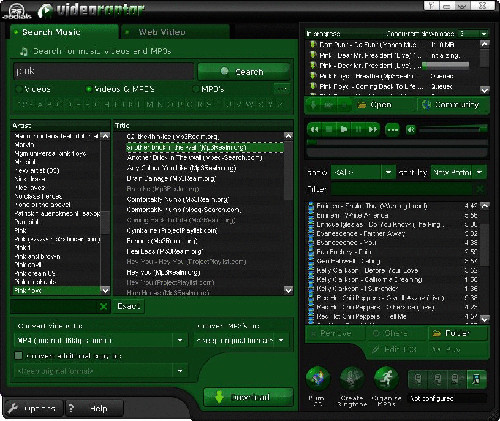Screen dimensions: 500x421
Task: Open the 'Convert MP3s to' format dropdown
Action: click(241, 340)
